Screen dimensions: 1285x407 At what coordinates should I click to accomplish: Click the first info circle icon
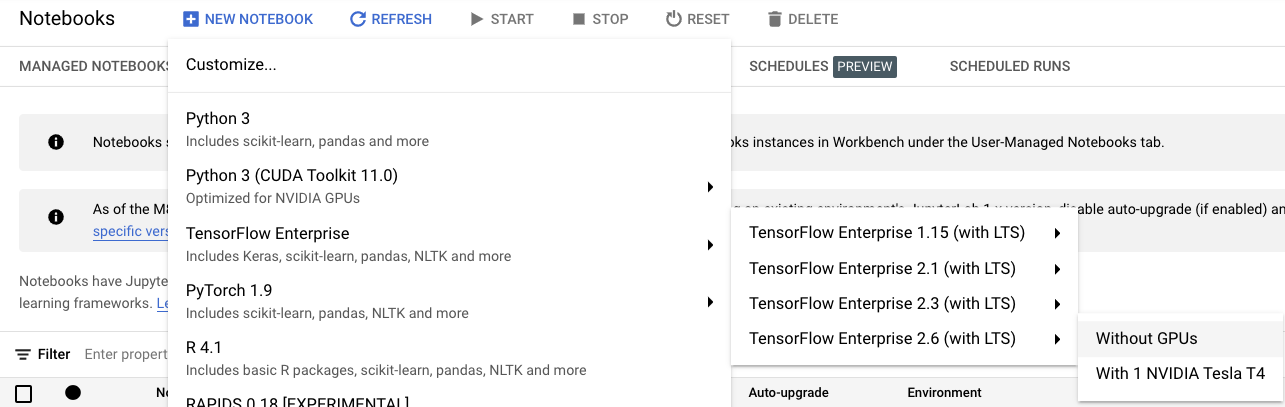[56, 142]
